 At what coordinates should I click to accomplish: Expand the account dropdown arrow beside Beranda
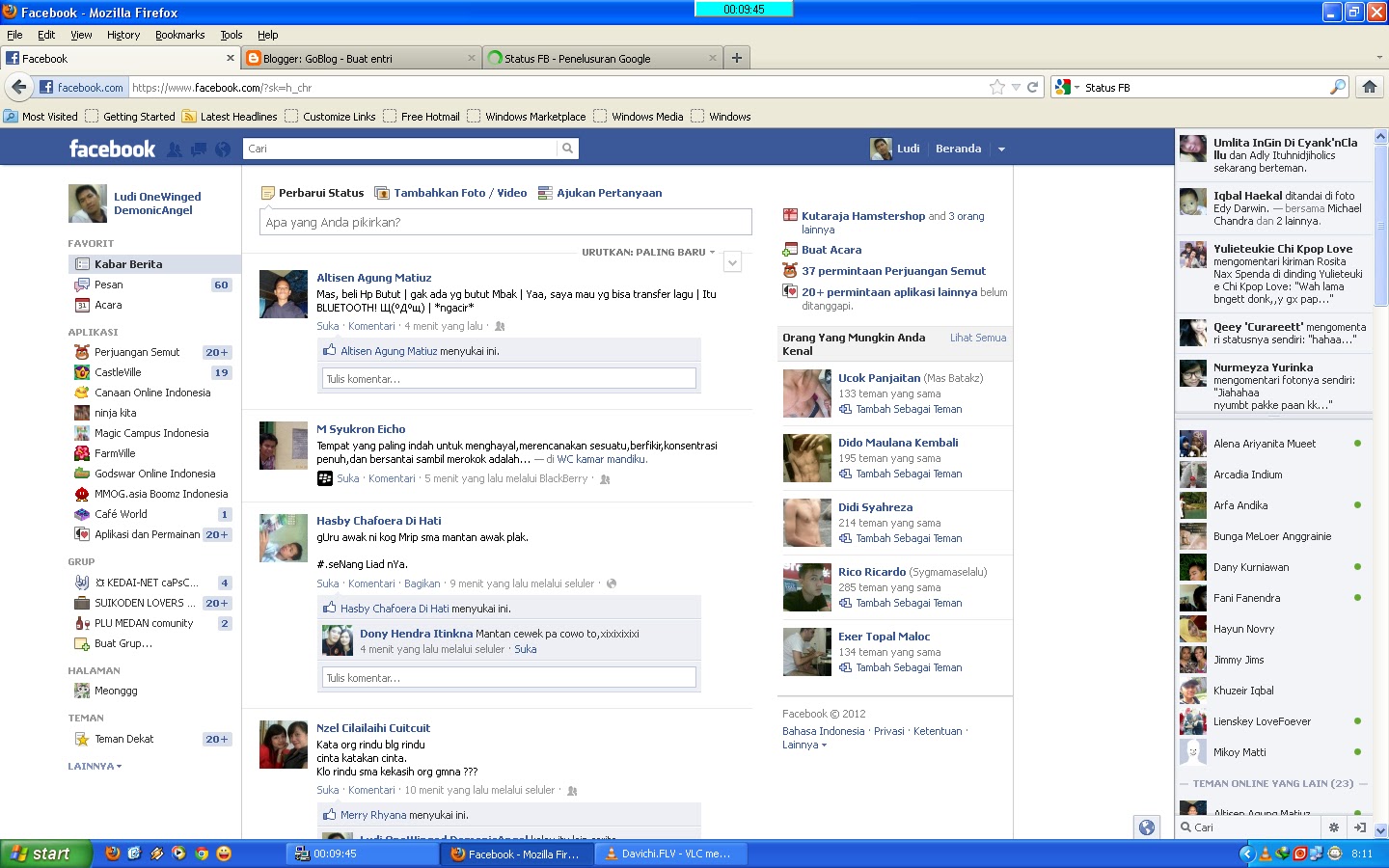click(1001, 149)
